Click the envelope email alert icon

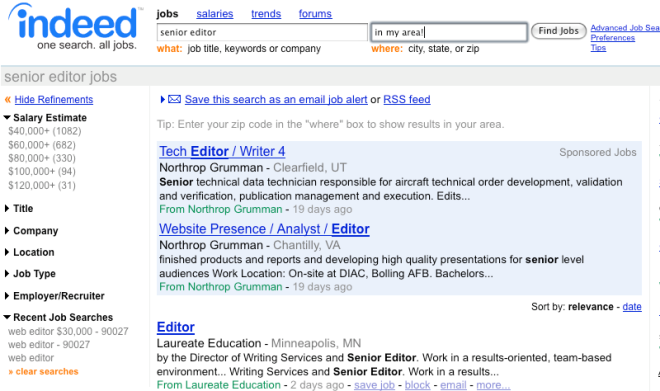coord(174,99)
